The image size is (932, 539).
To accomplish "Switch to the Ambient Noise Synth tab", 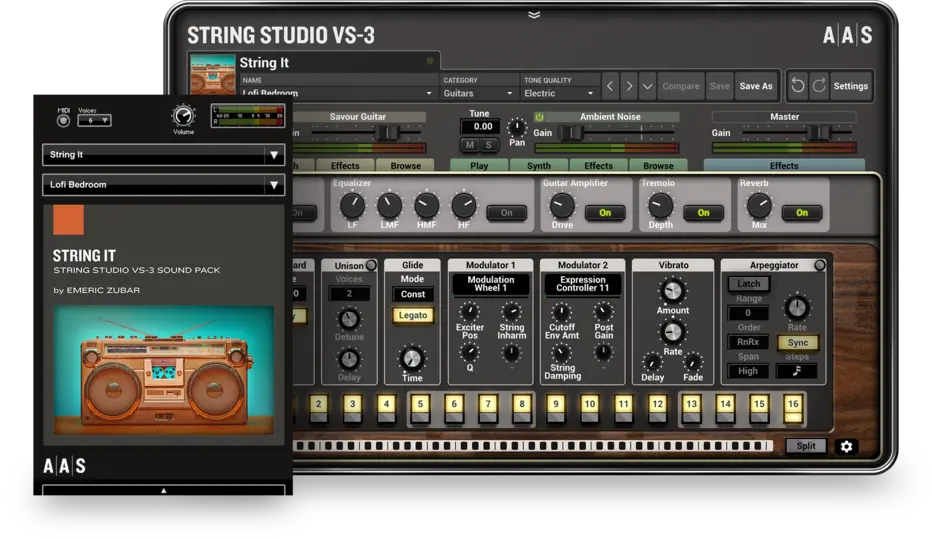I will (x=539, y=166).
